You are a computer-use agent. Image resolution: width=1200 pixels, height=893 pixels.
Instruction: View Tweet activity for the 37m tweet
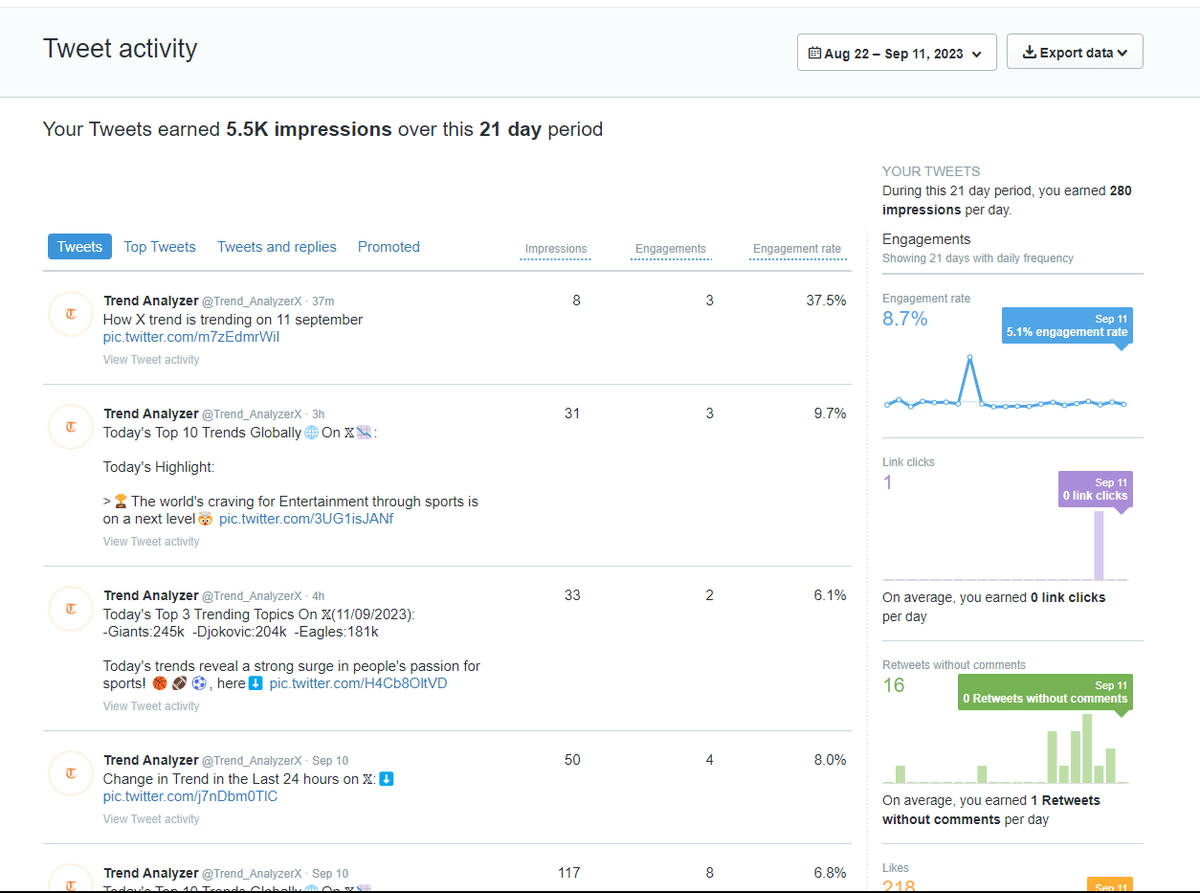tap(151, 360)
